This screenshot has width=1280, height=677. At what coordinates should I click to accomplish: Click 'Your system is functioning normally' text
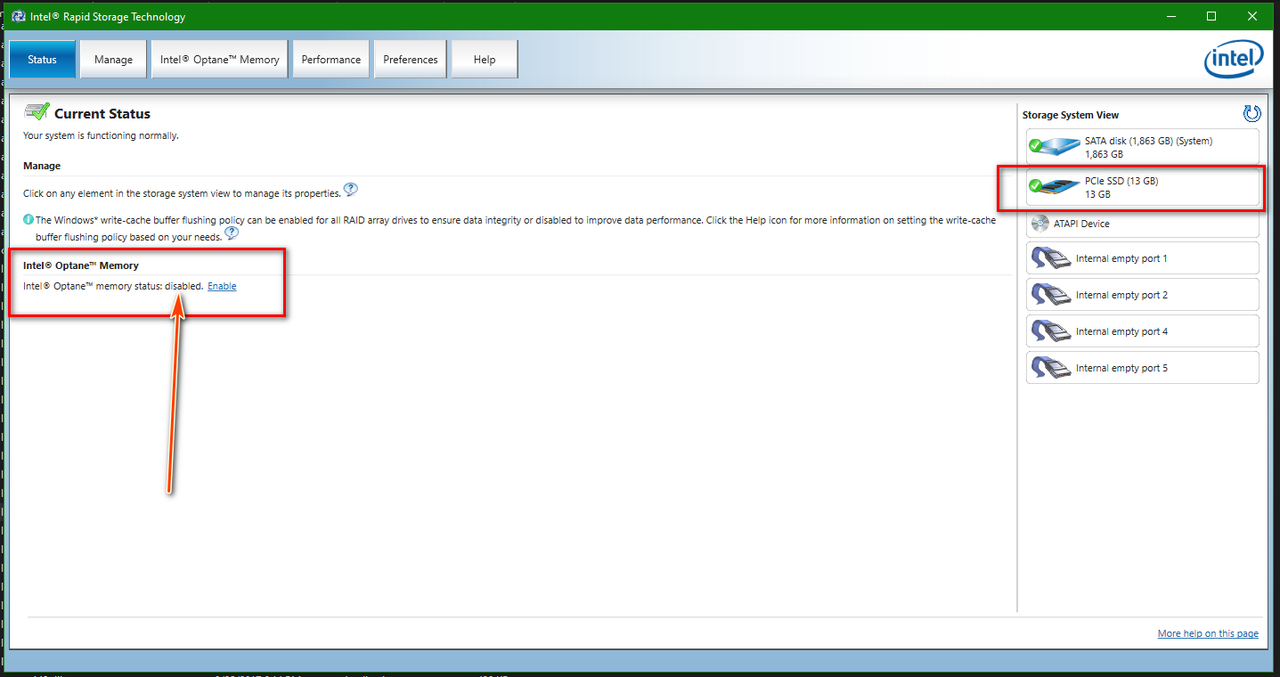coord(101,135)
